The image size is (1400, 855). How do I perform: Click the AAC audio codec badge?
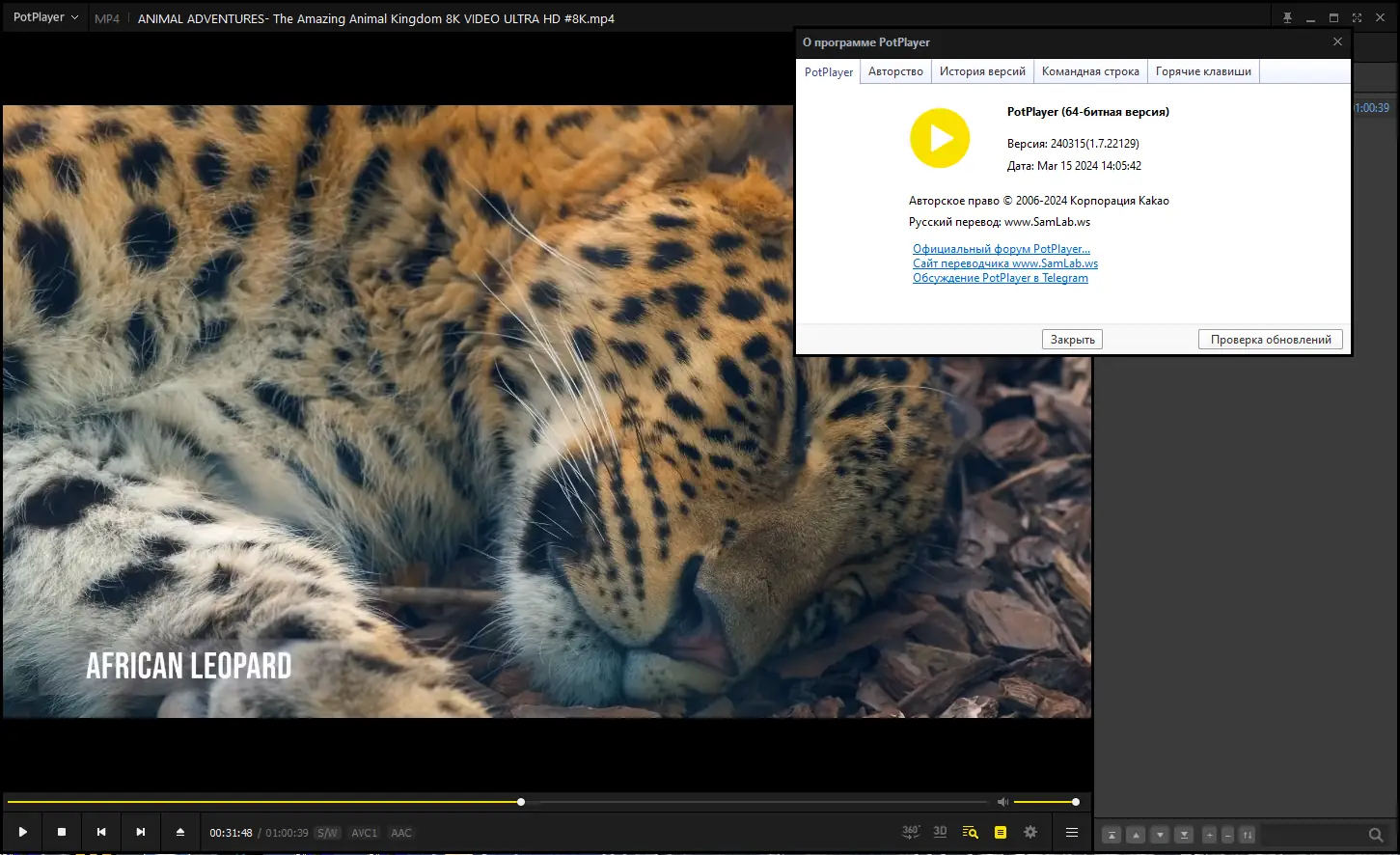click(x=401, y=833)
